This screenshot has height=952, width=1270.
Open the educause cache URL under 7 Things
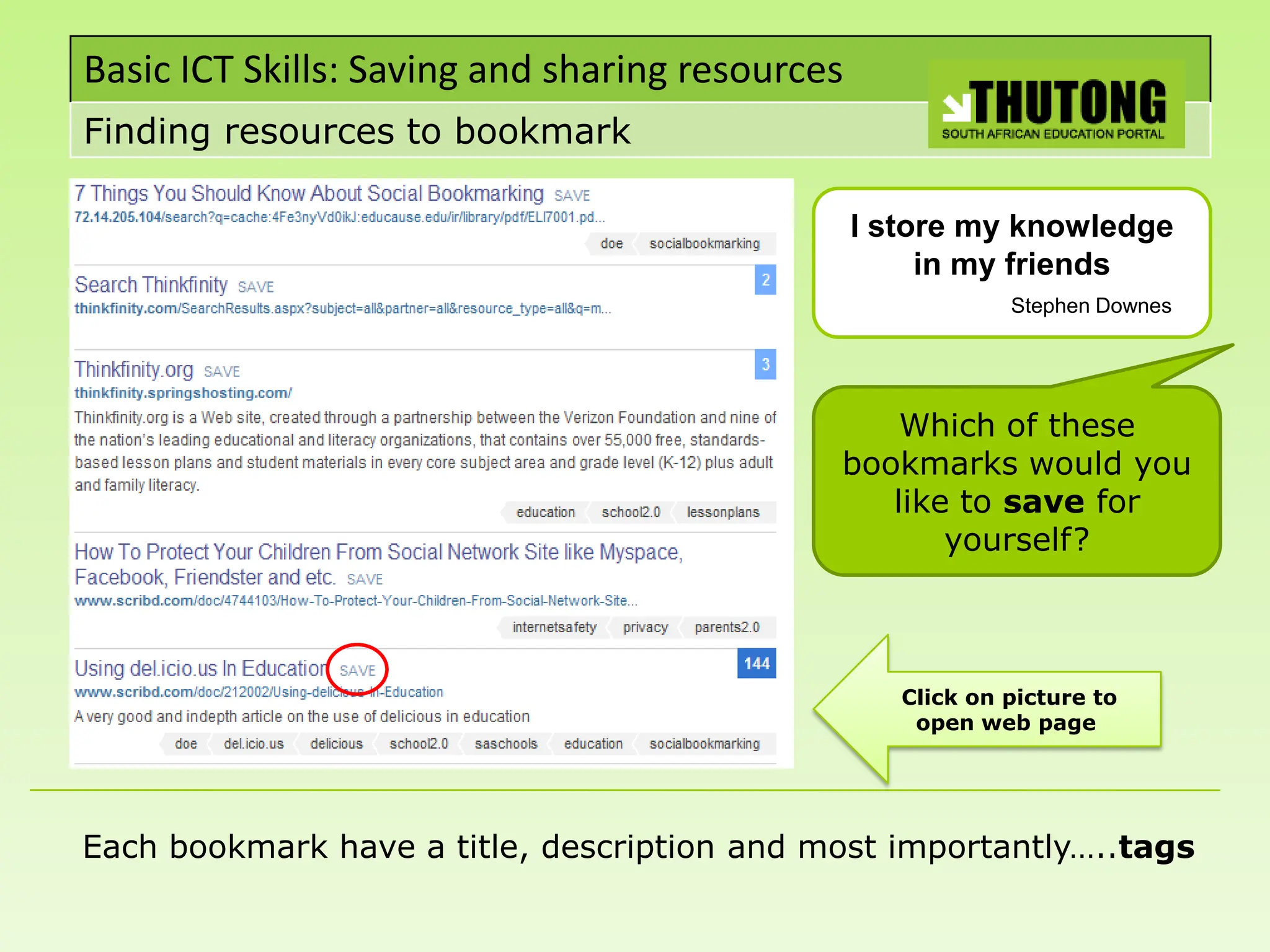coord(339,218)
